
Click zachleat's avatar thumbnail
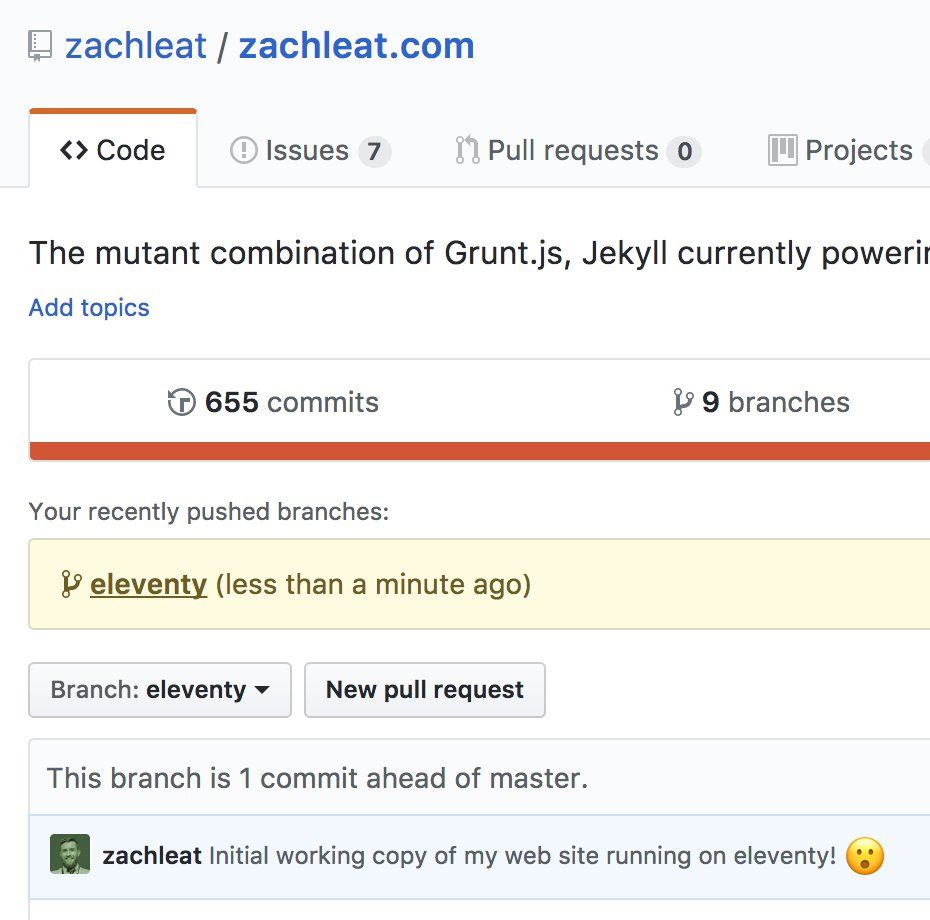pyautogui.click(x=70, y=854)
